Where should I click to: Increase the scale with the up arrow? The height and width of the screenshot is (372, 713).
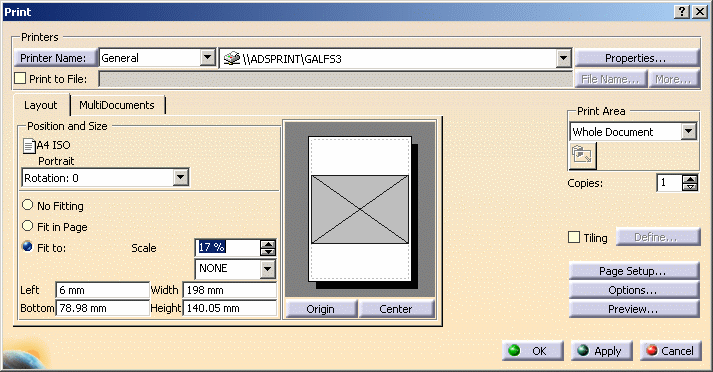pos(268,244)
